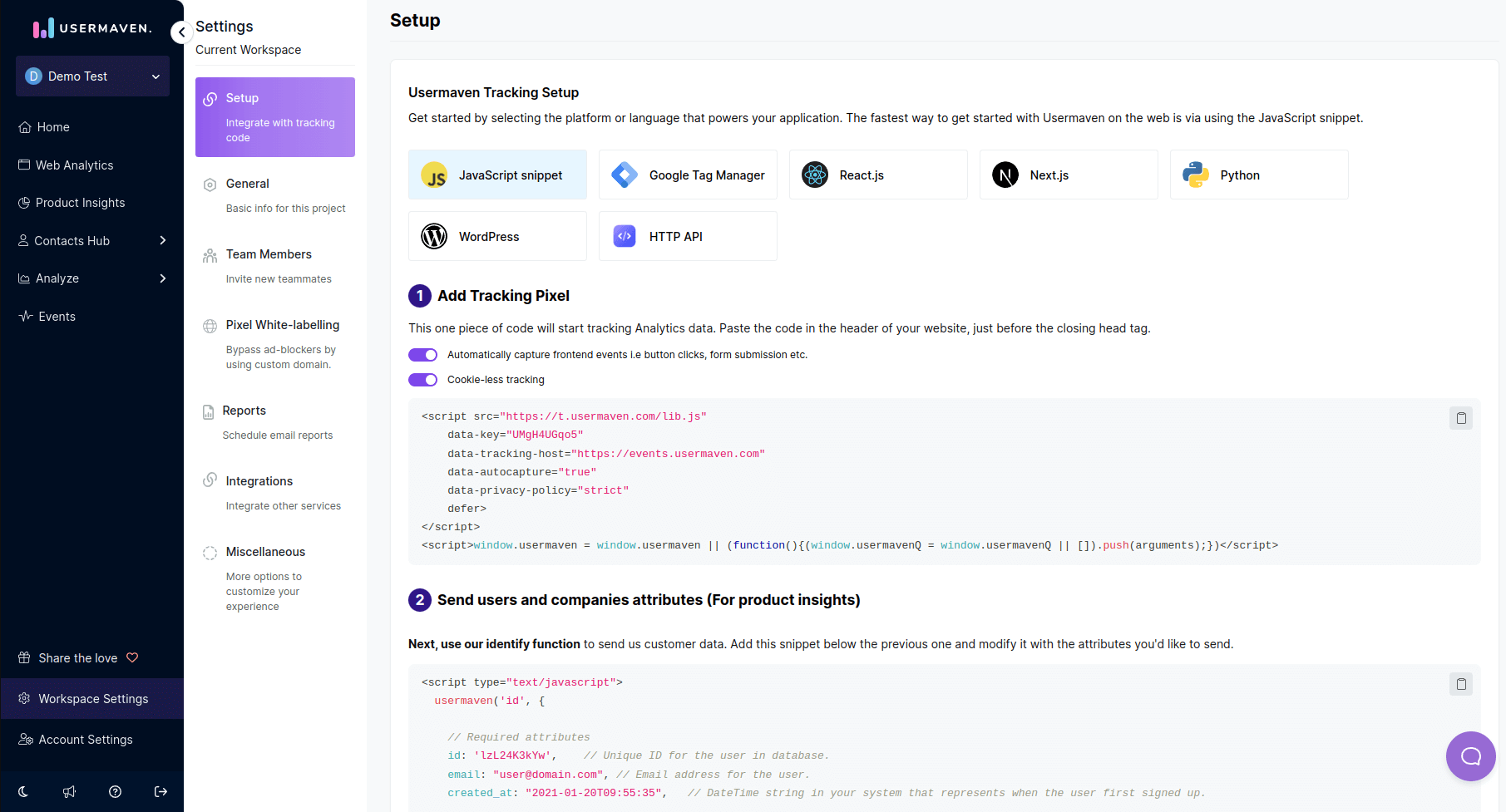The height and width of the screenshot is (812, 1506).
Task: Click the announcements megaphone icon
Action: pyautogui.click(x=69, y=791)
